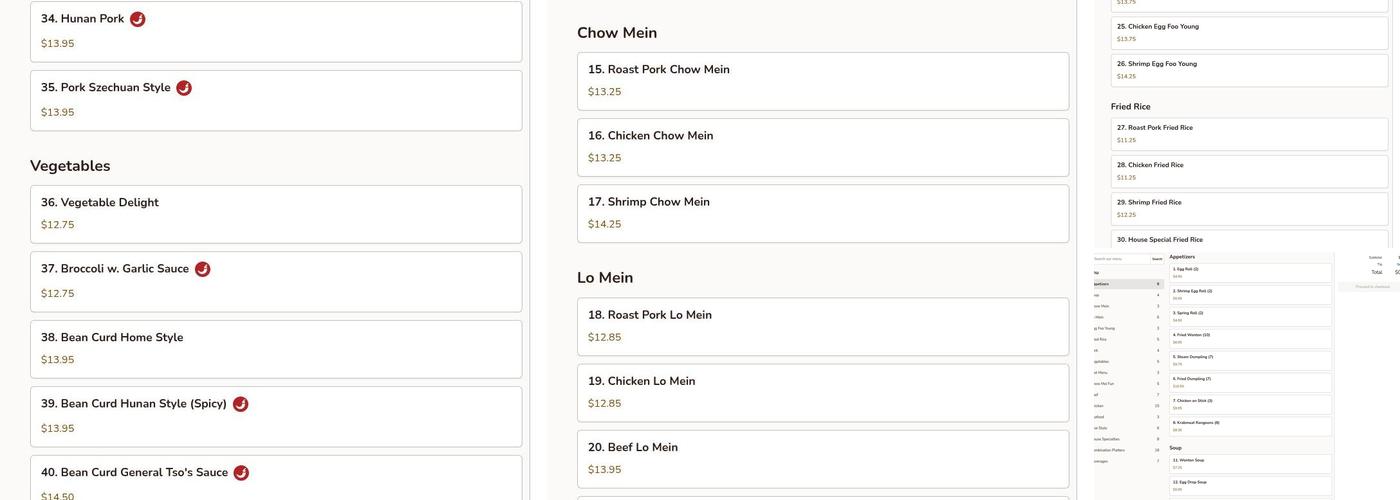Image resolution: width=1400 pixels, height=500 pixels.
Task: Click the chili icon next to Pork Szechuan Style
Action: (x=184, y=88)
